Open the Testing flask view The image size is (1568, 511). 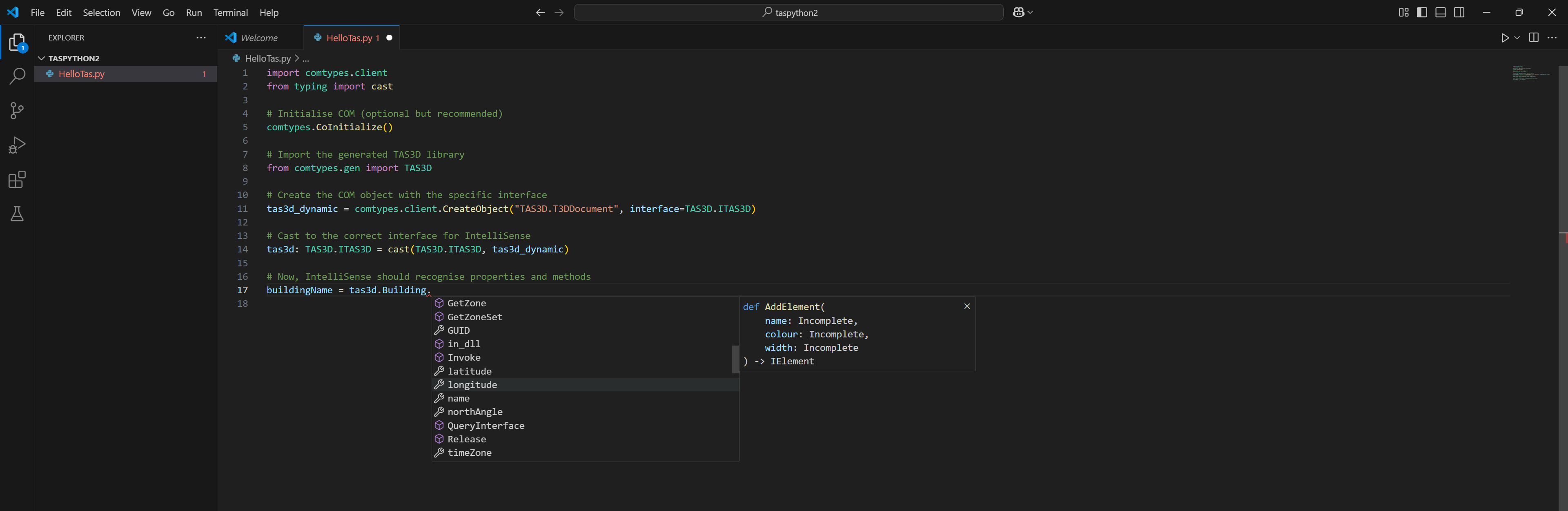click(17, 214)
